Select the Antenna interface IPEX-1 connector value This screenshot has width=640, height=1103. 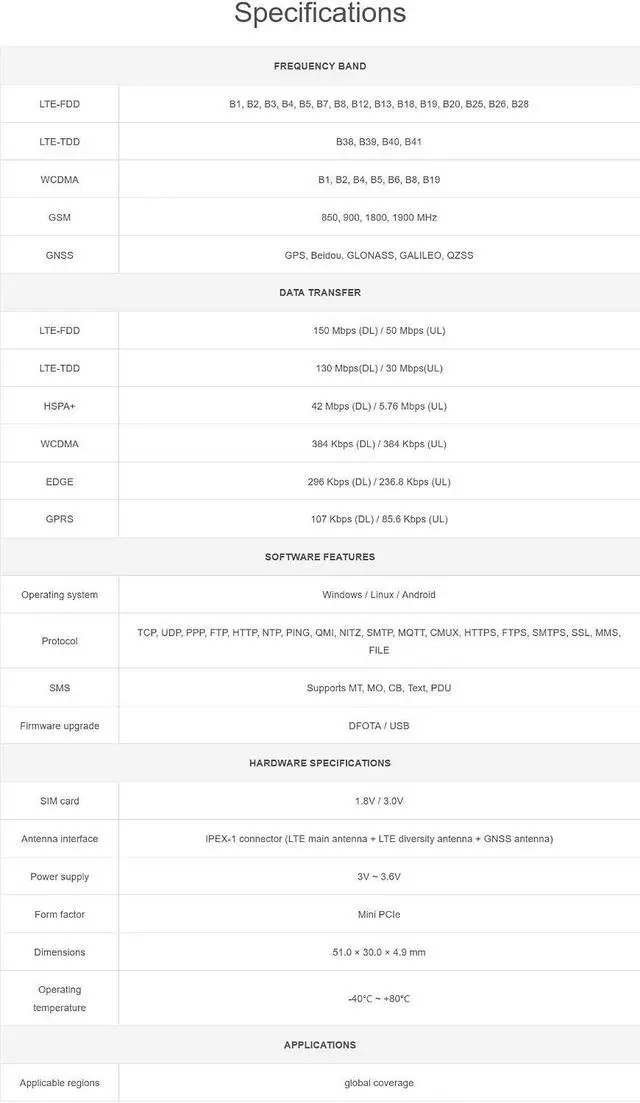click(x=379, y=839)
